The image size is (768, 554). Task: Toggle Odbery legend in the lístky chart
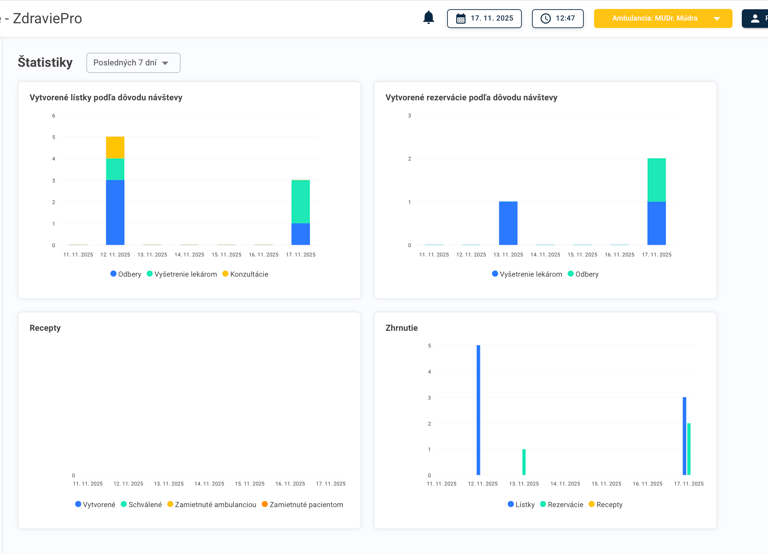126,274
